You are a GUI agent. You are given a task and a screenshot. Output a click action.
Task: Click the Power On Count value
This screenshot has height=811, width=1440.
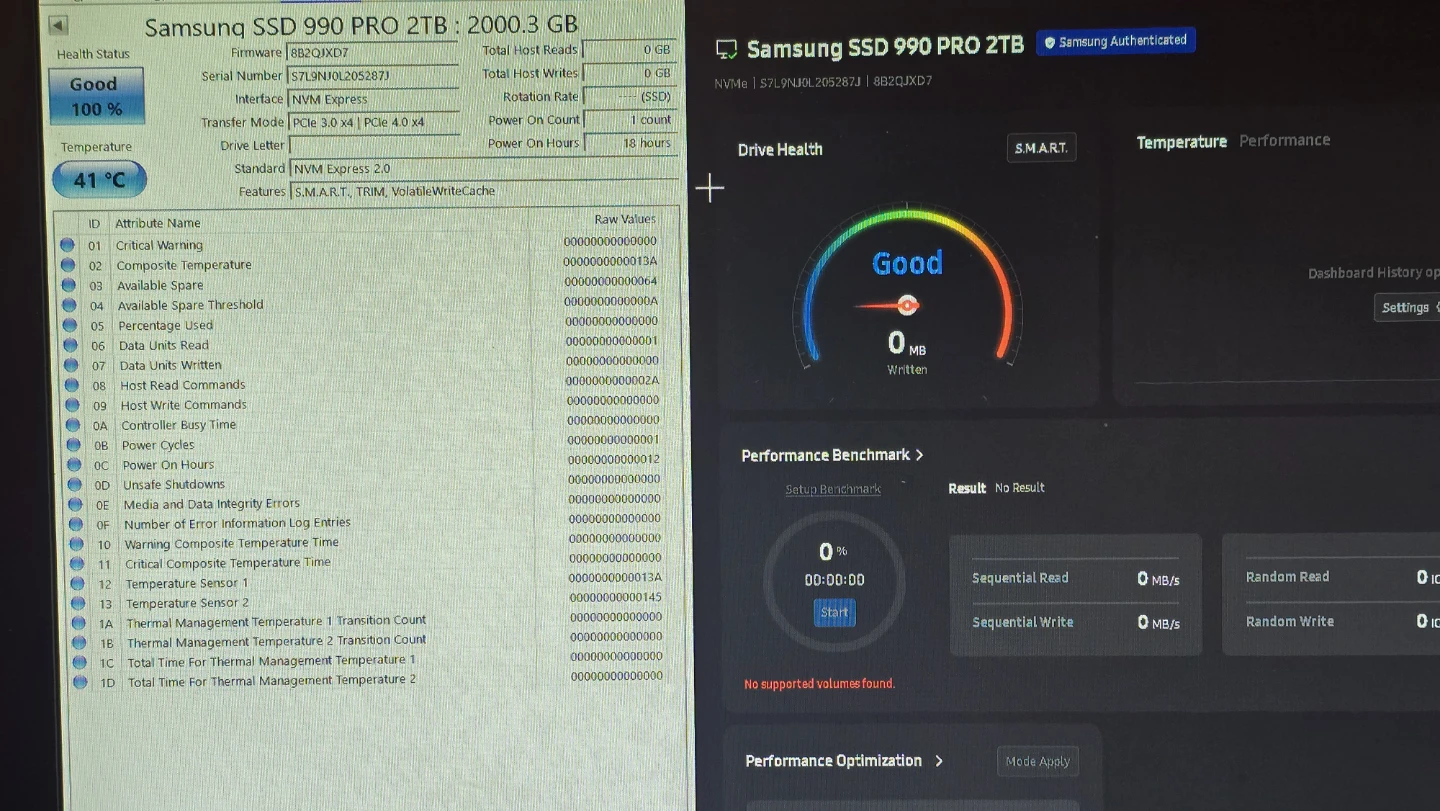click(x=630, y=119)
